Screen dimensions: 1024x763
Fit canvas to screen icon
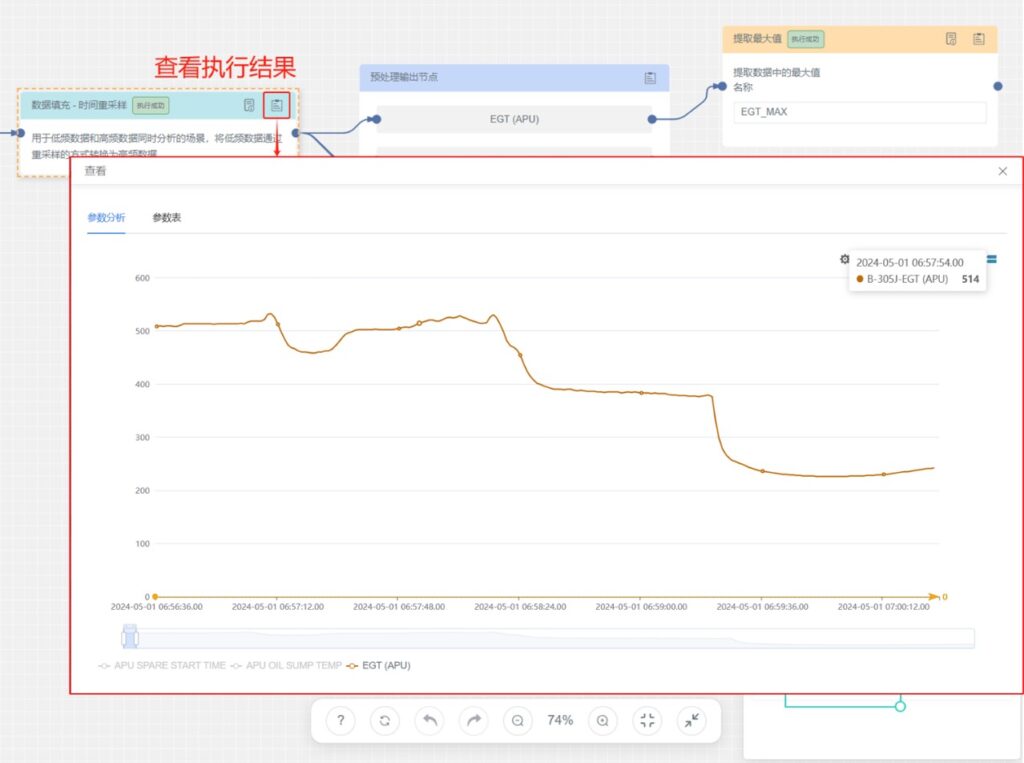647,721
